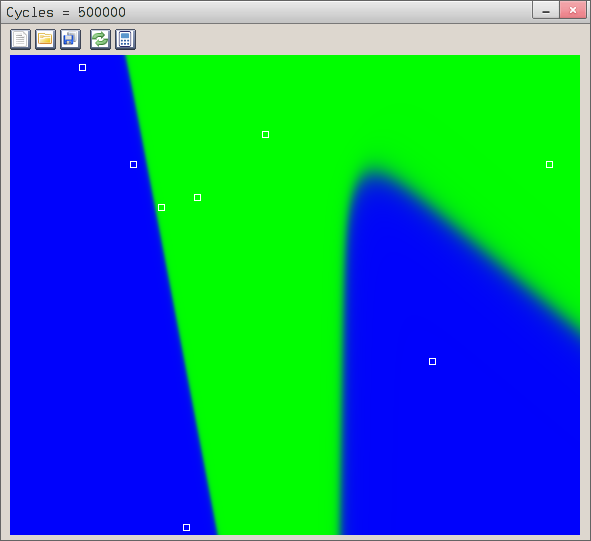Click the Cycles = 500000 title text
Viewport: 591px width, 541px height.
point(66,12)
